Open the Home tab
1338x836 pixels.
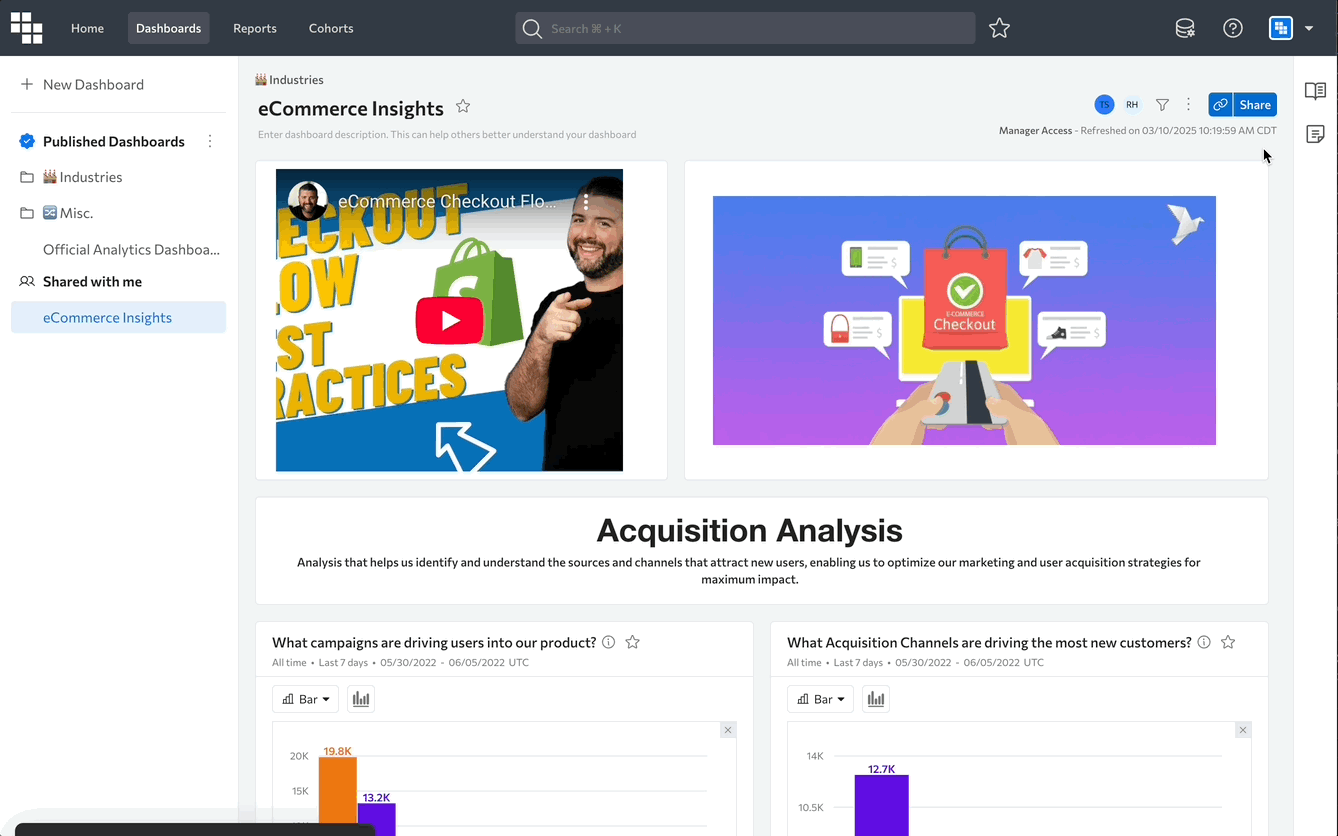[x=87, y=28]
